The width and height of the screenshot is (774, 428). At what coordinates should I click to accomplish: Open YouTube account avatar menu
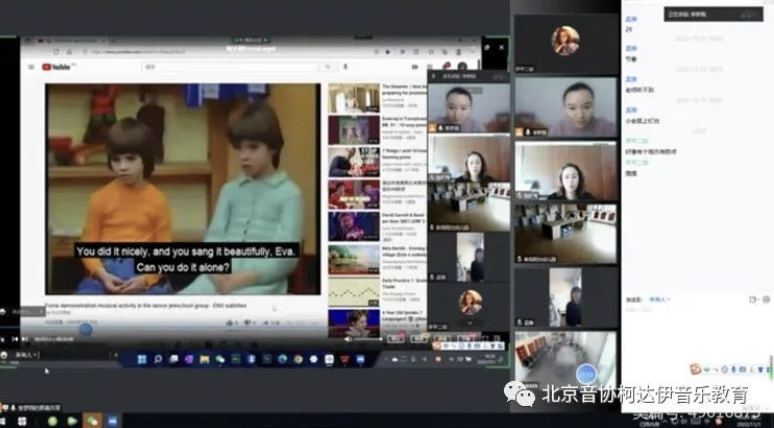[x=462, y=66]
